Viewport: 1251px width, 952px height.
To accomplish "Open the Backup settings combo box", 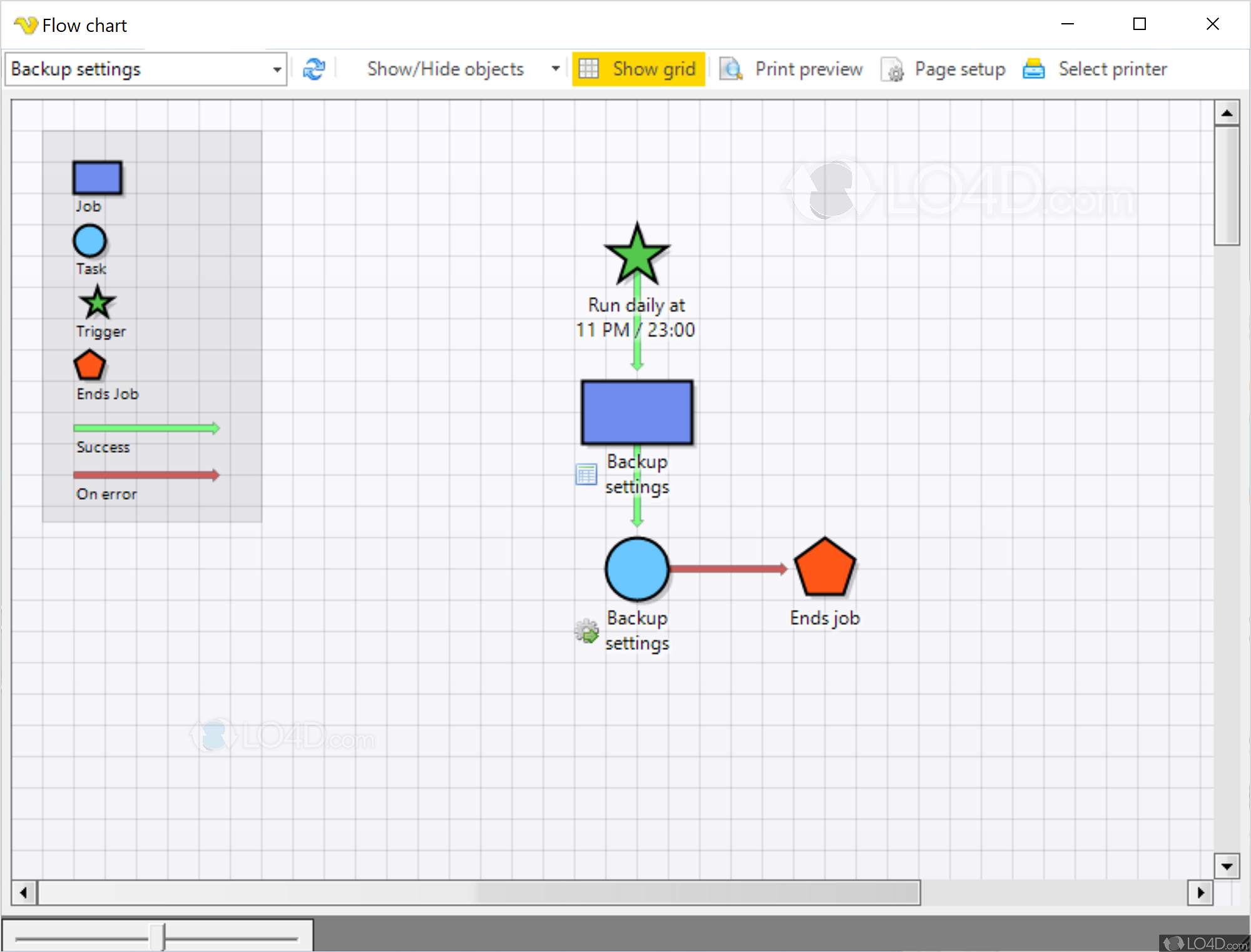I will (276, 69).
